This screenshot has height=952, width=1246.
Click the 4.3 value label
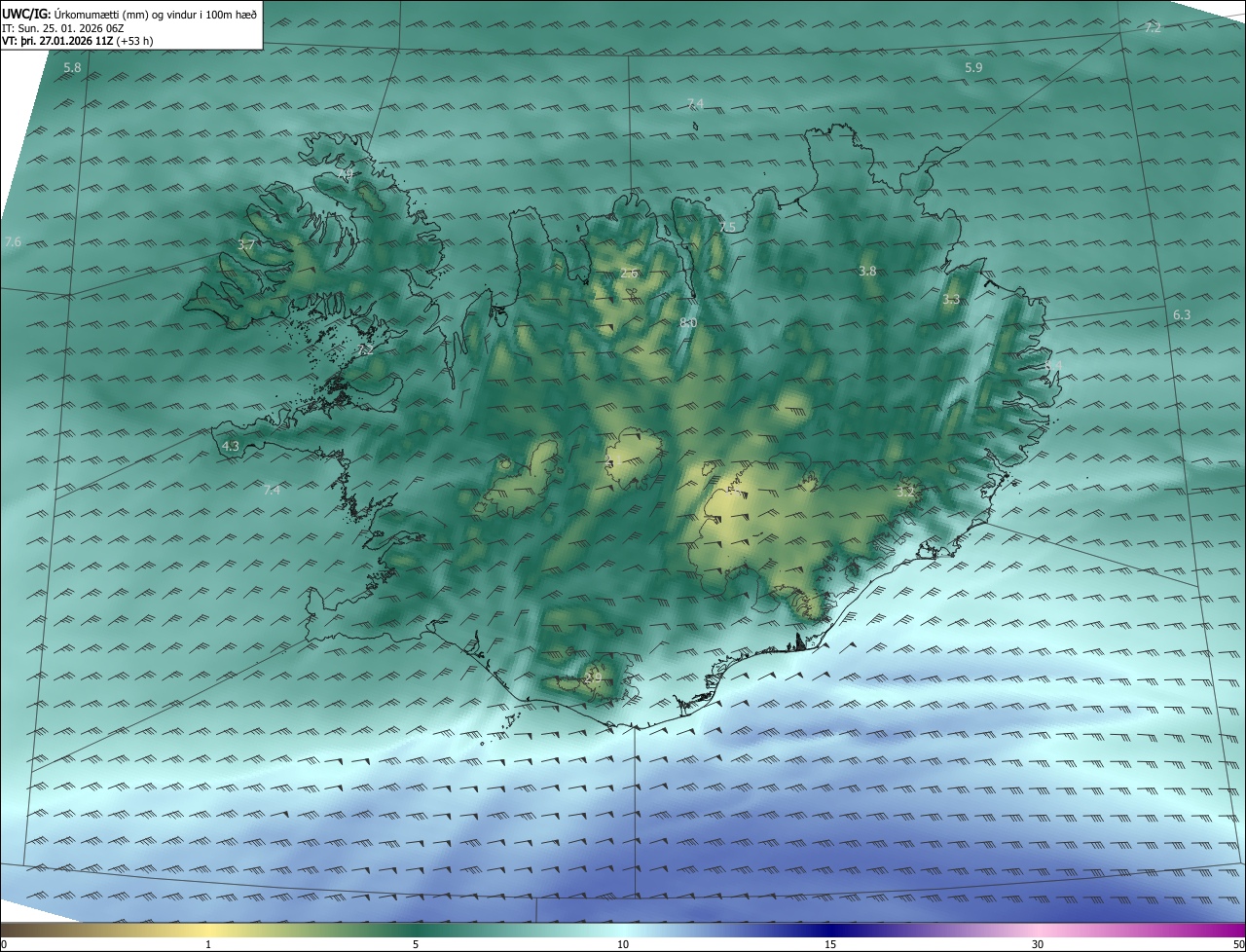pos(231,446)
